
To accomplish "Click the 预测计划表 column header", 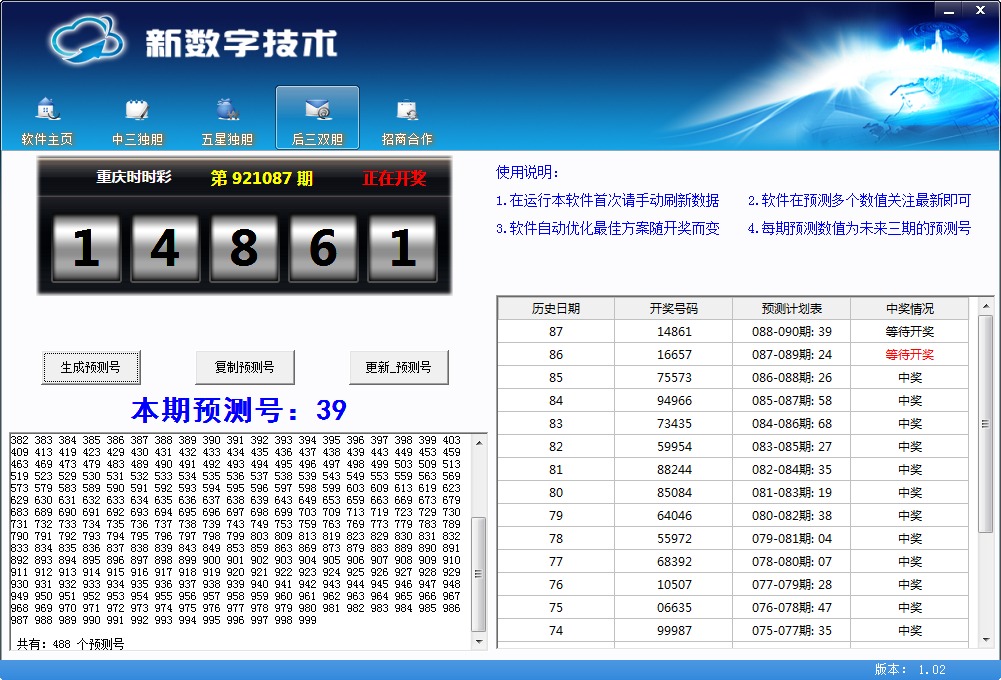I will [x=791, y=308].
